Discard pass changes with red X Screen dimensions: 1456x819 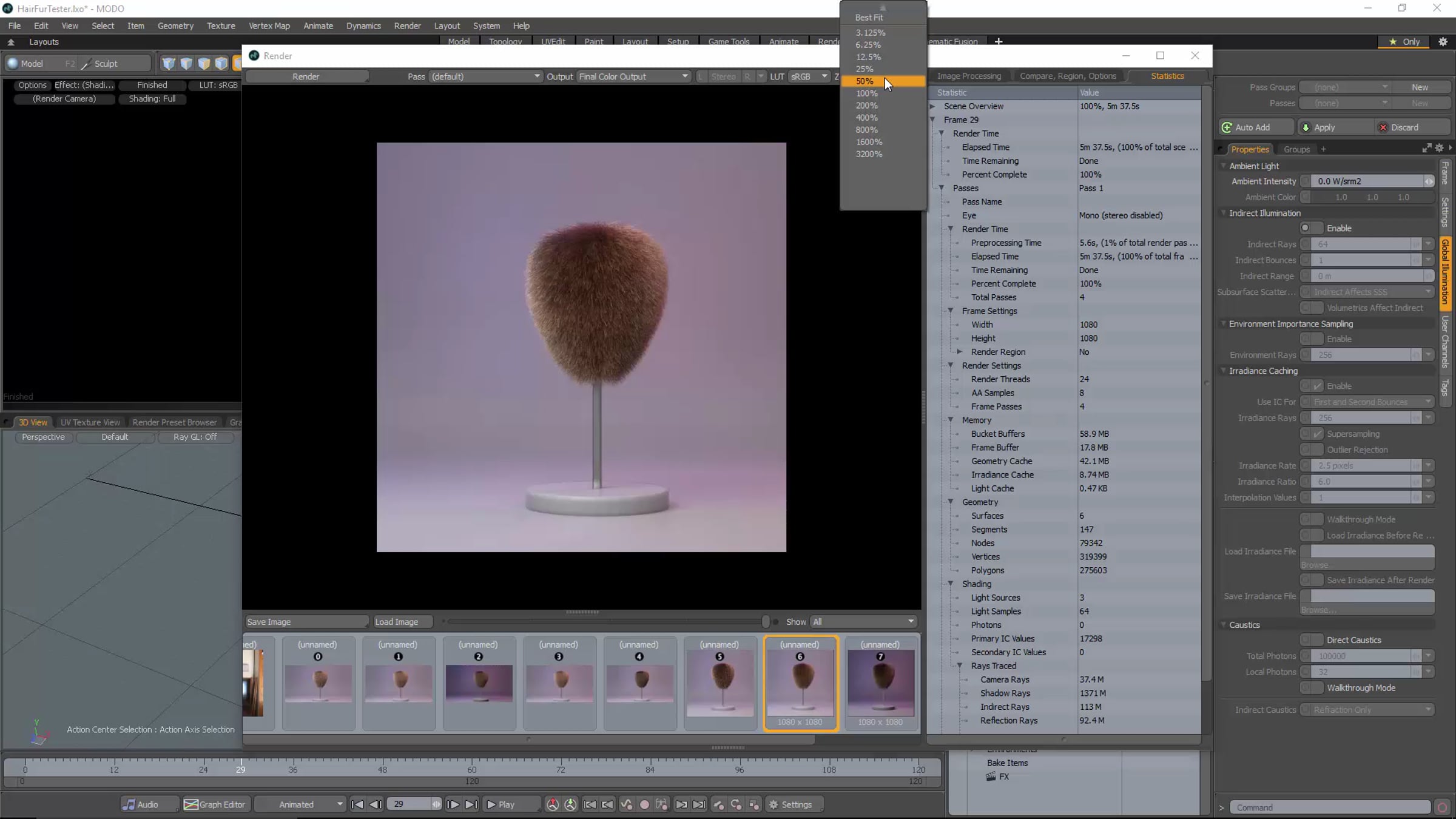click(1411, 127)
